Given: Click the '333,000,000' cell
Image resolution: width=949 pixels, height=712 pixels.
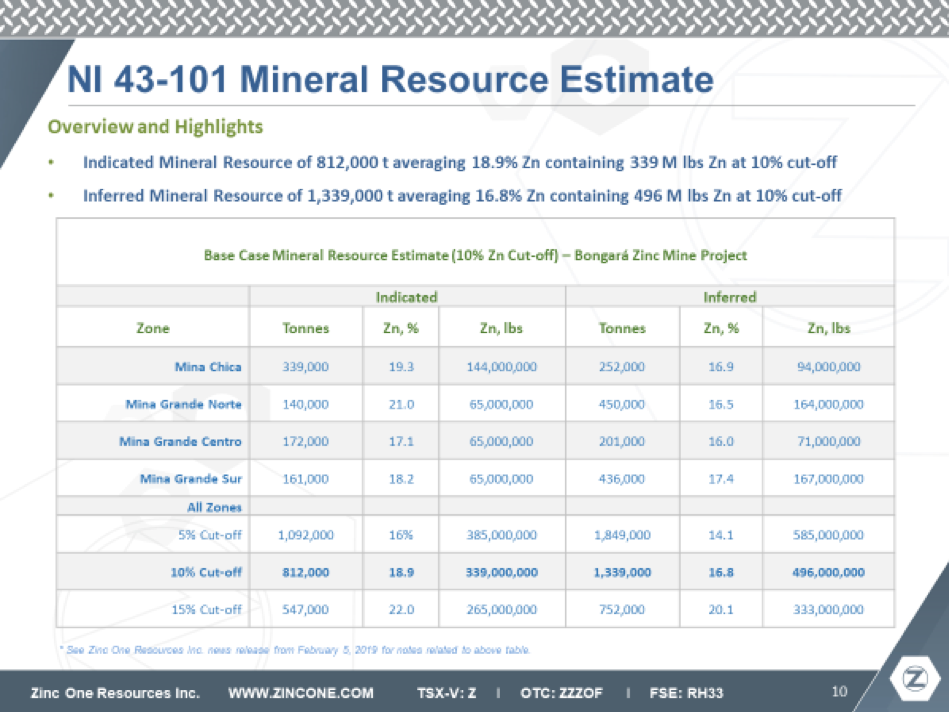Looking at the screenshot, I should 829,610.
